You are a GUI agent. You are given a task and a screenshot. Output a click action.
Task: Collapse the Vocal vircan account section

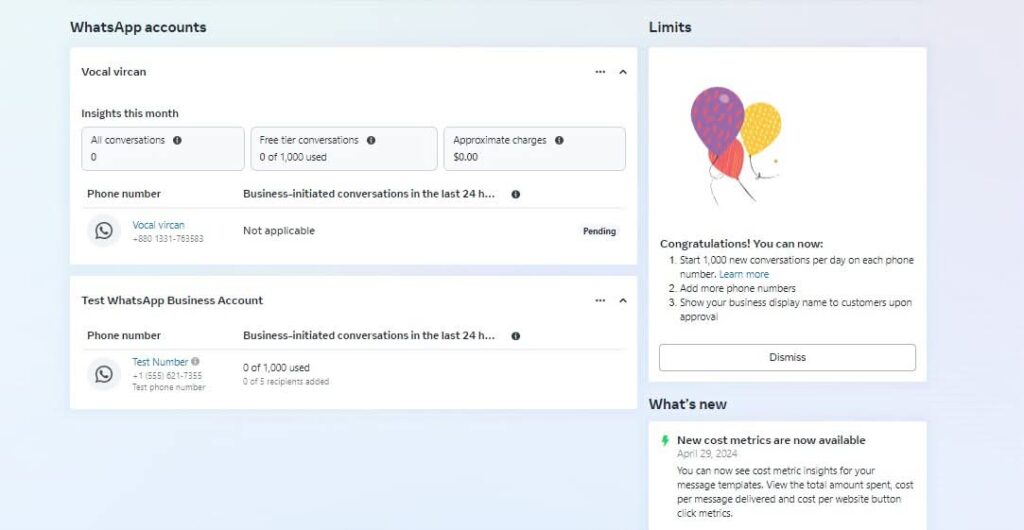622,72
